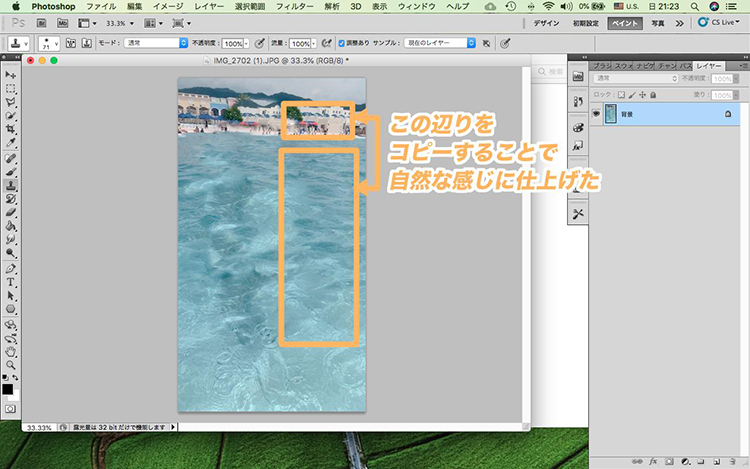Select the Brush tool
The width and height of the screenshot is (750, 469).
coord(11,172)
